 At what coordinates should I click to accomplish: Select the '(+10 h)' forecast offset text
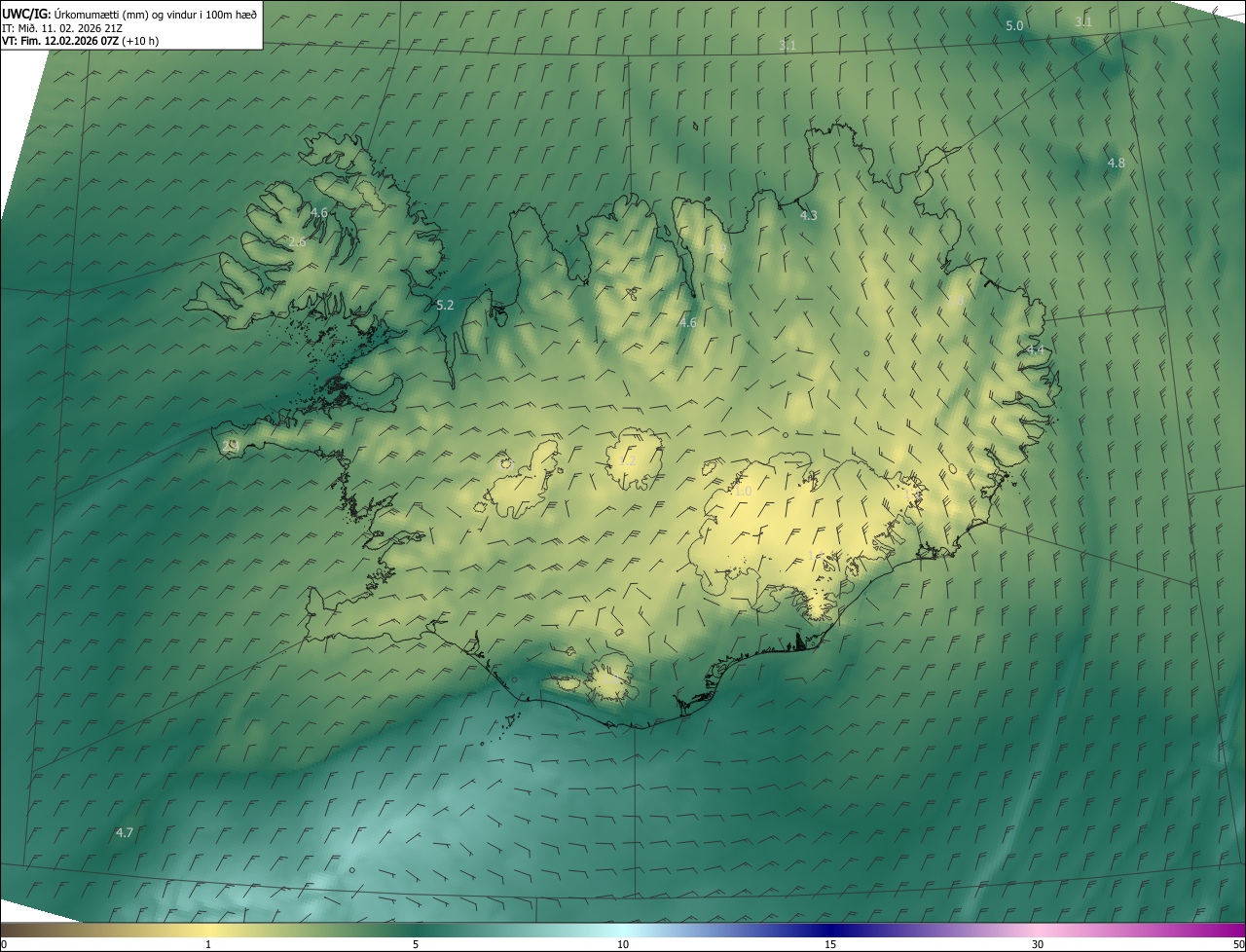140,41
